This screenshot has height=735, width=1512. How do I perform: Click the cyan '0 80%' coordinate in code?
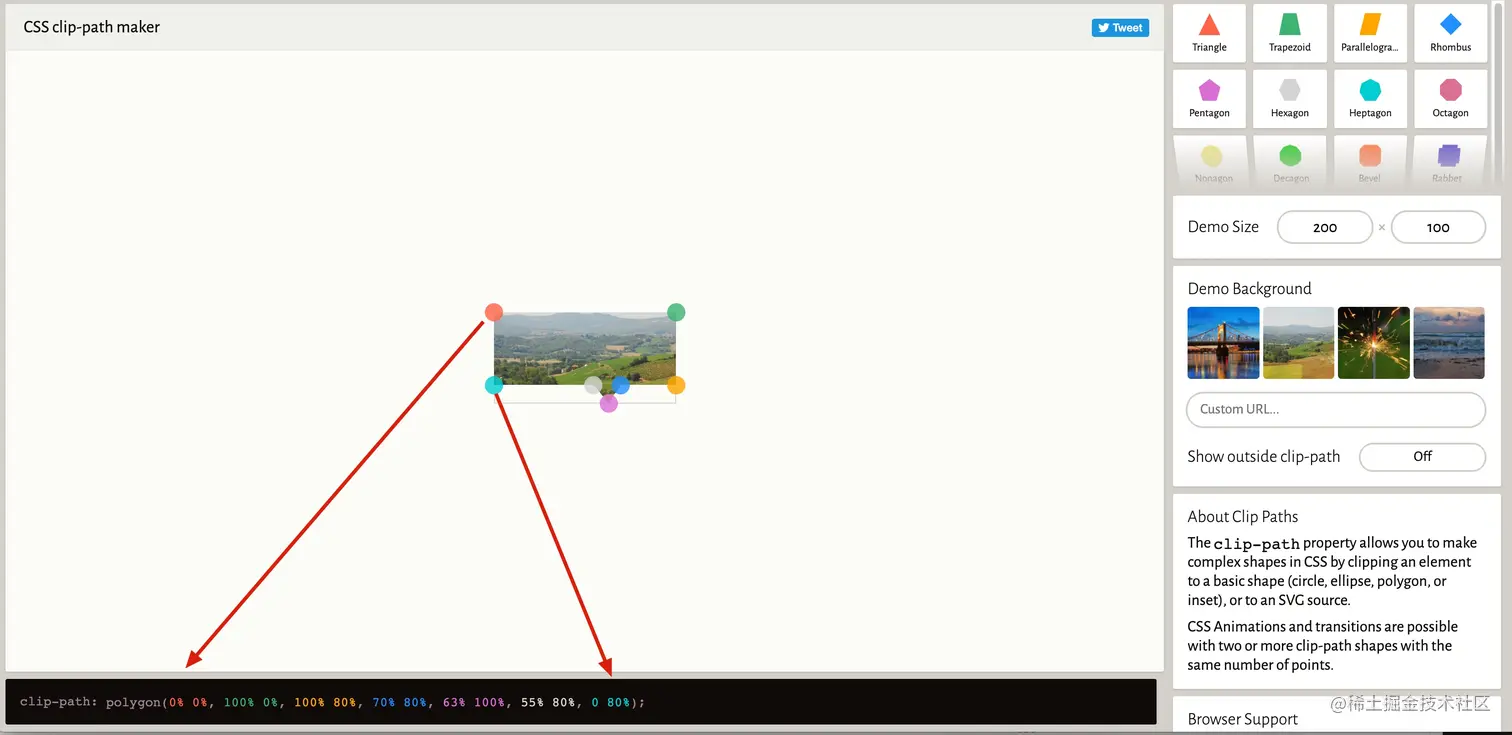(x=611, y=702)
